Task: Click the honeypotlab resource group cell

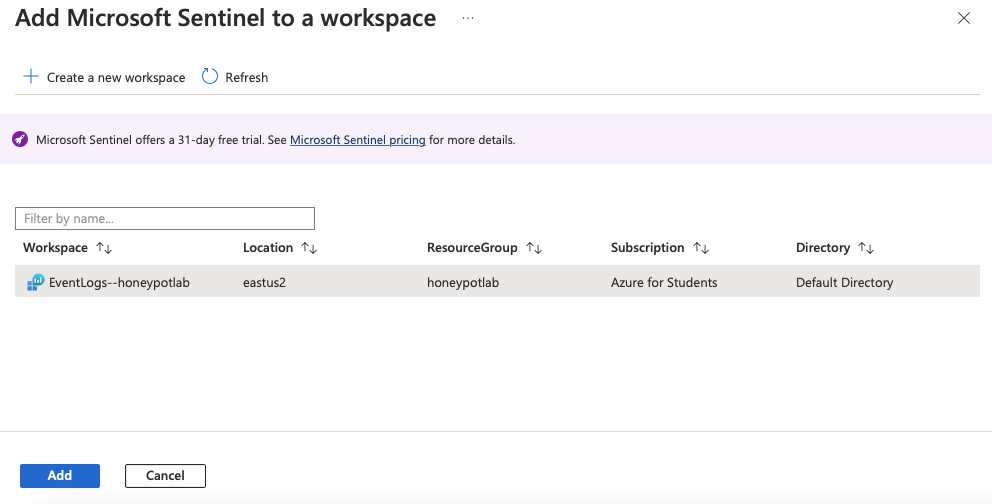Action: click(x=463, y=283)
